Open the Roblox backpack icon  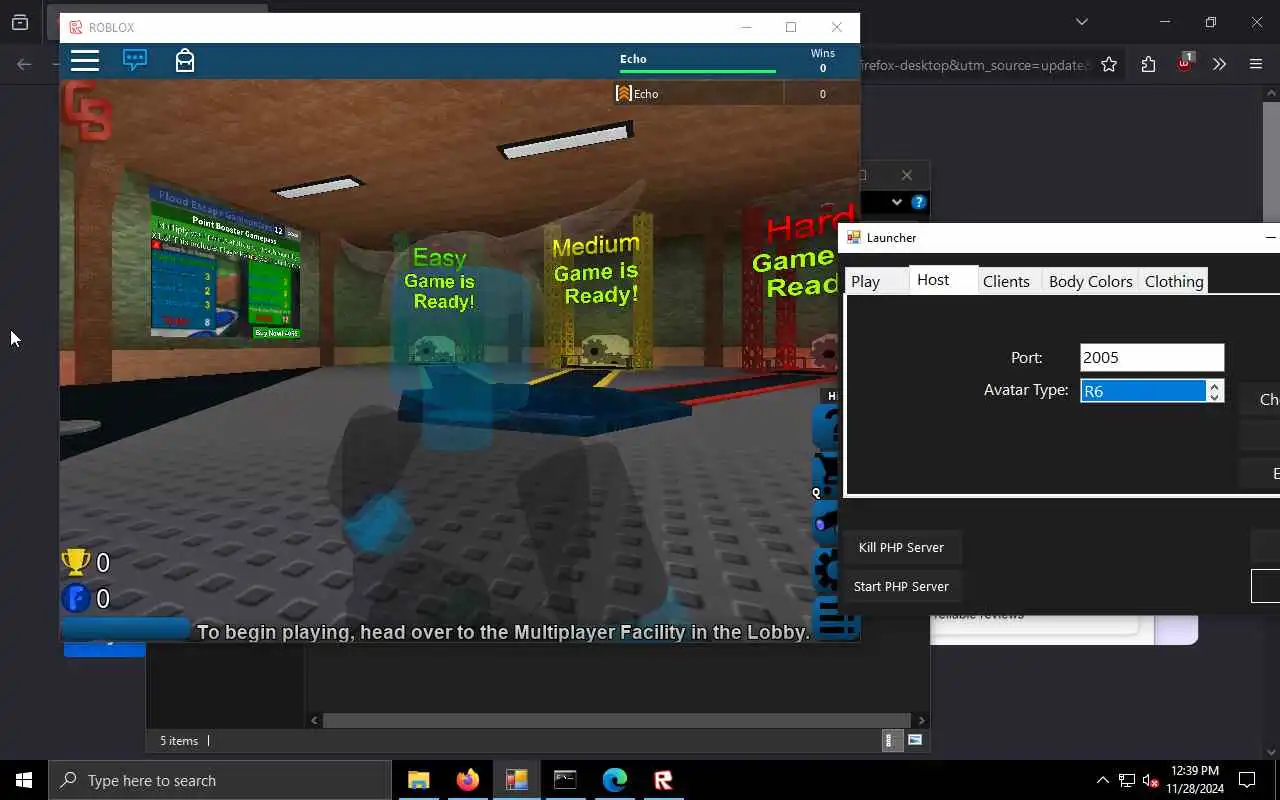tap(185, 60)
